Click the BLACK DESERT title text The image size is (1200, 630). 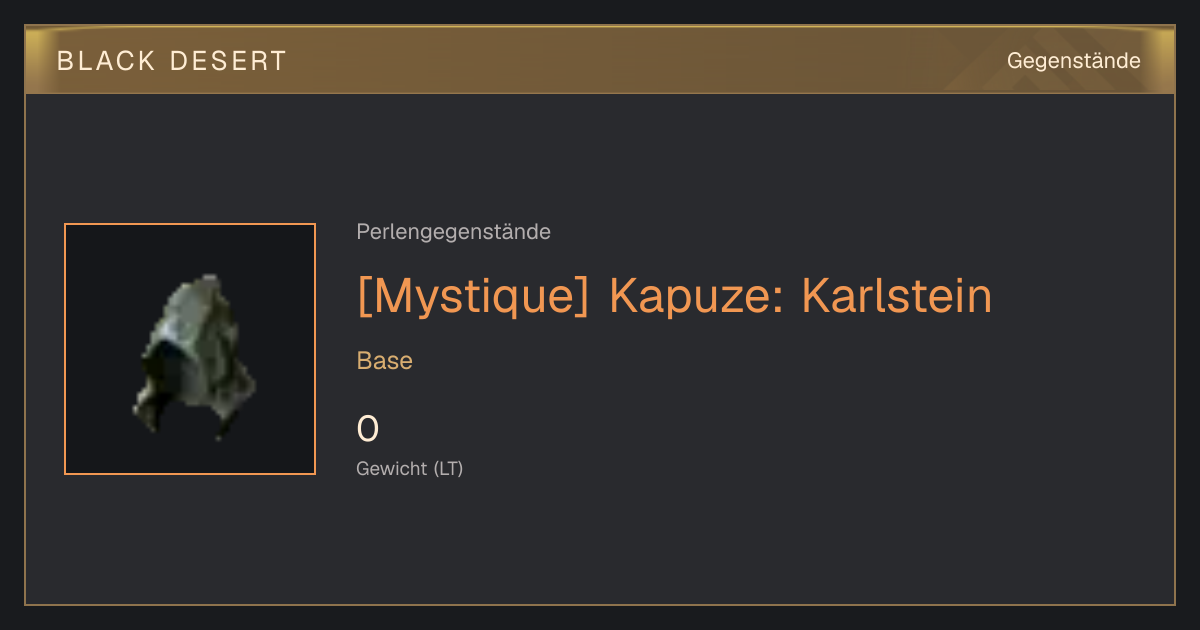pyautogui.click(x=172, y=61)
